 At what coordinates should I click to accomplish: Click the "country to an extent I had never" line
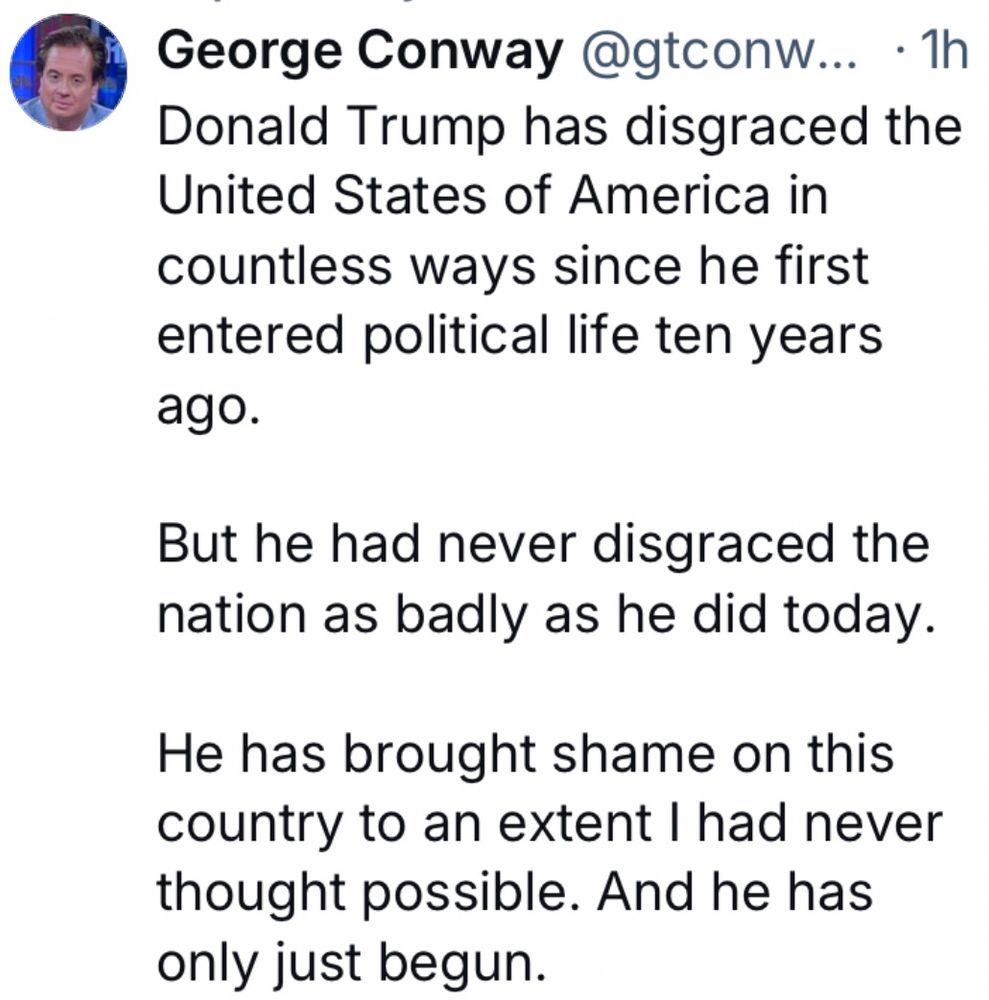(550, 824)
